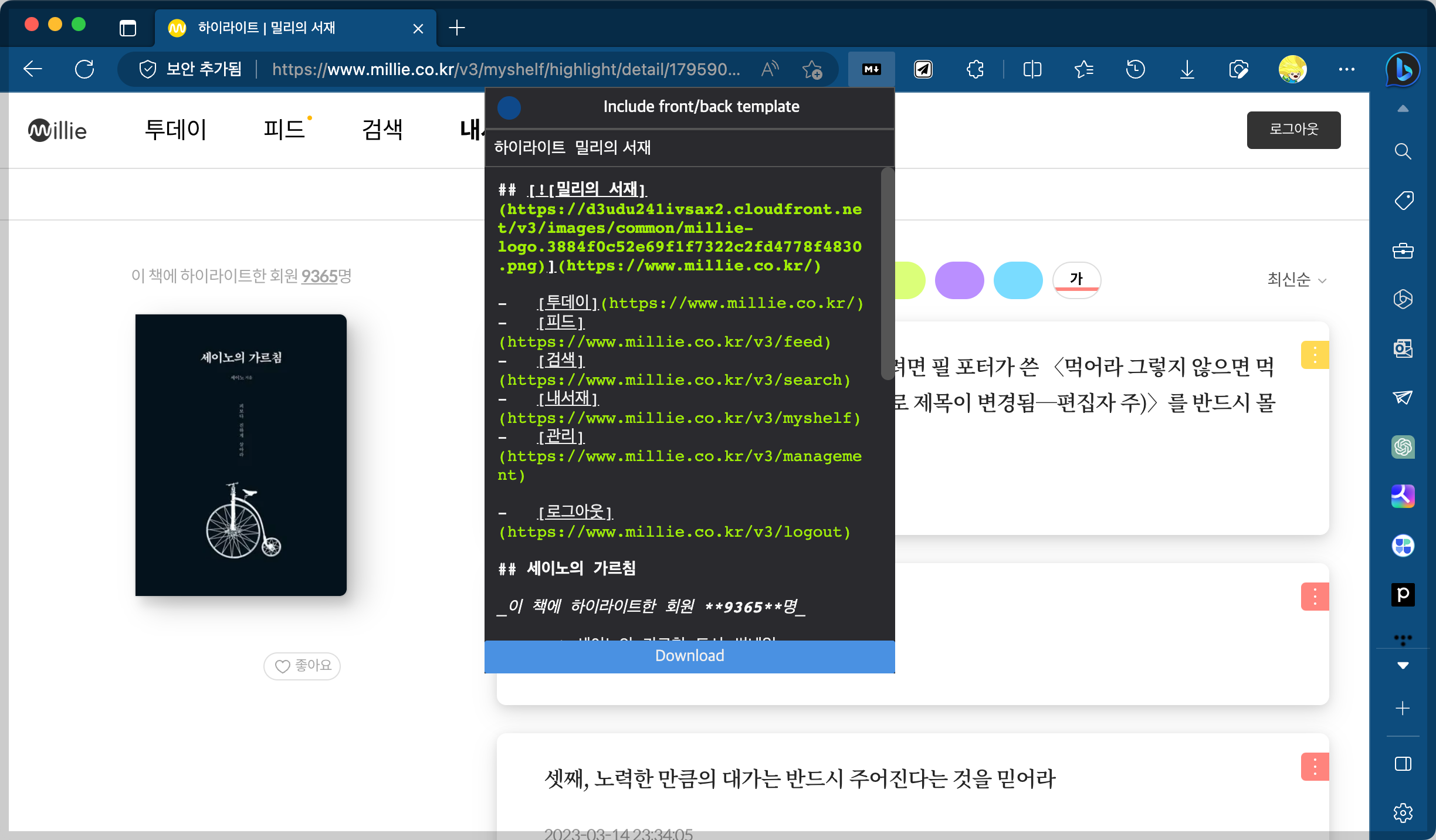Screen dimensions: 1436x840
Task: Open the split screen view icon
Action: point(1032,69)
